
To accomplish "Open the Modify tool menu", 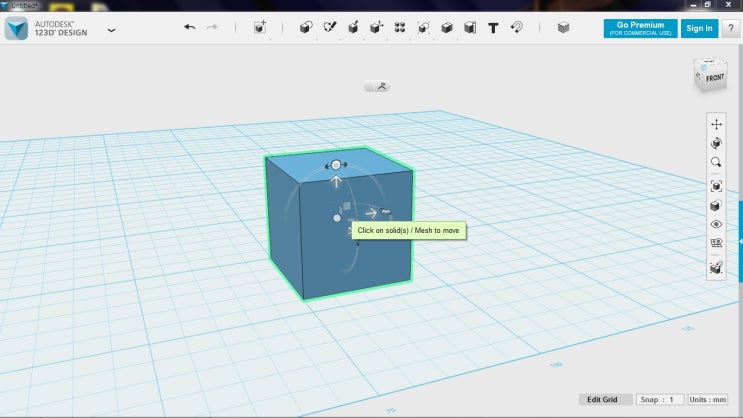I will coord(376,27).
